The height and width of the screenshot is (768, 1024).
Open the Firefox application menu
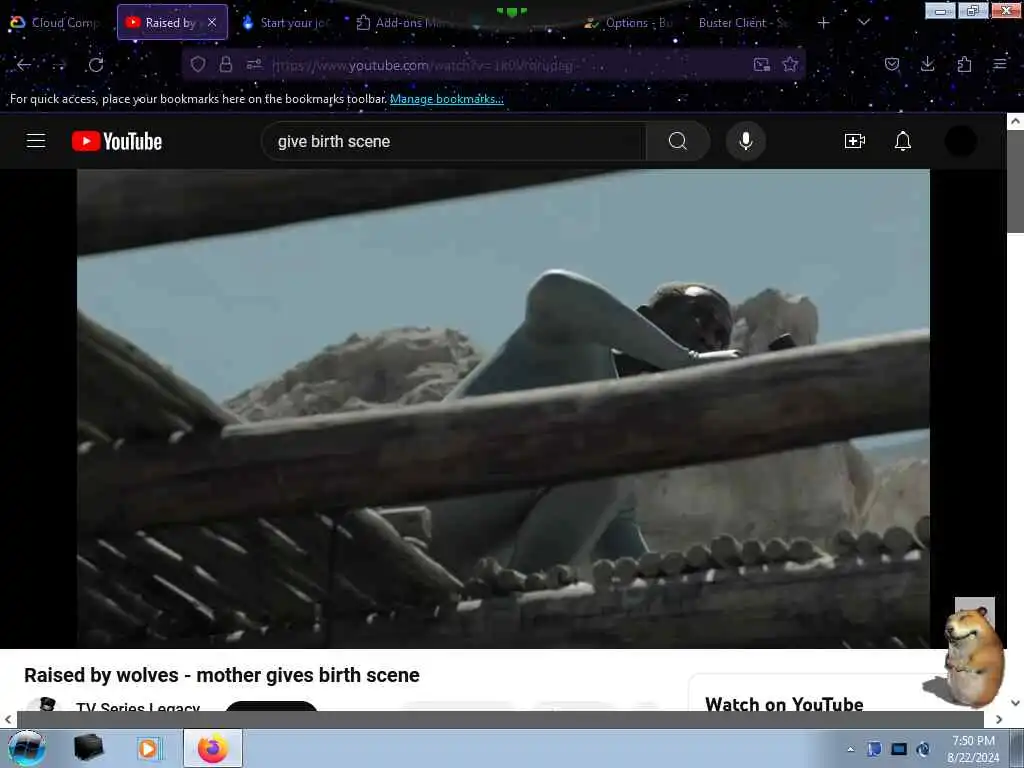tap(999, 64)
